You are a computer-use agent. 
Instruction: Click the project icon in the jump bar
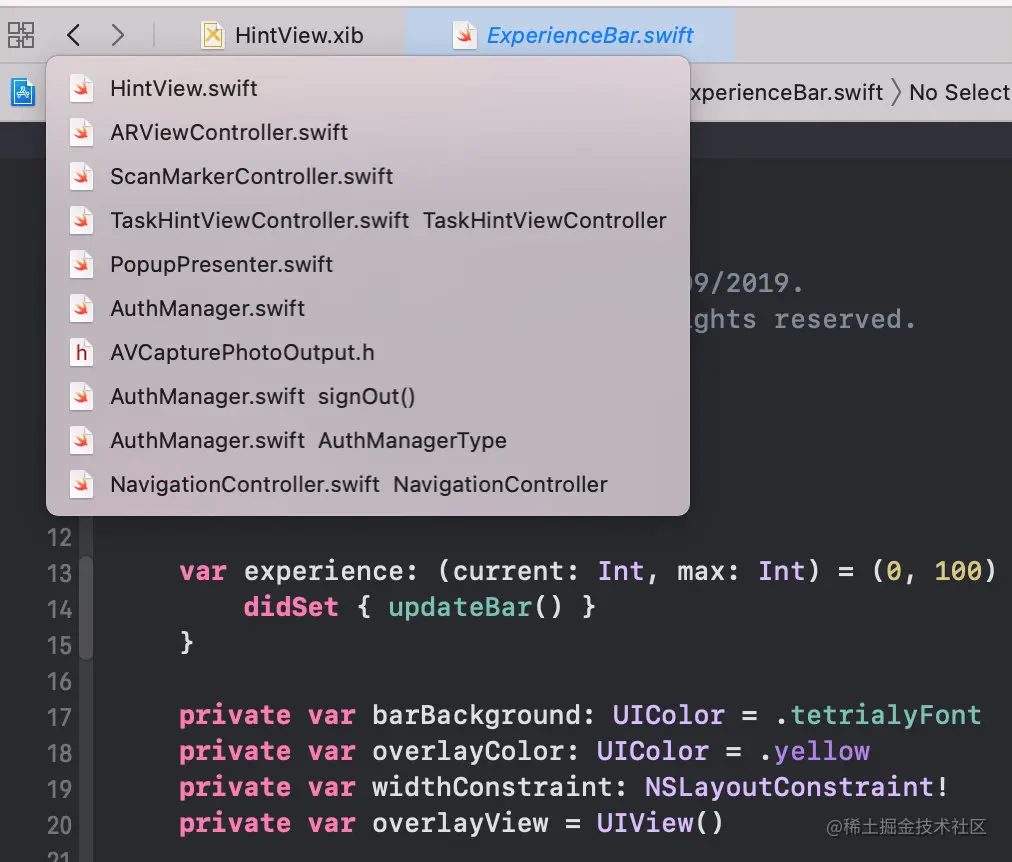pyautogui.click(x=23, y=92)
